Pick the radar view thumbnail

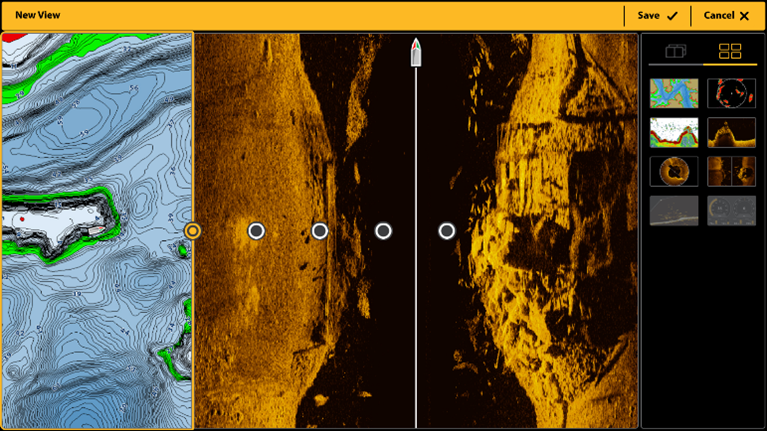click(731, 93)
